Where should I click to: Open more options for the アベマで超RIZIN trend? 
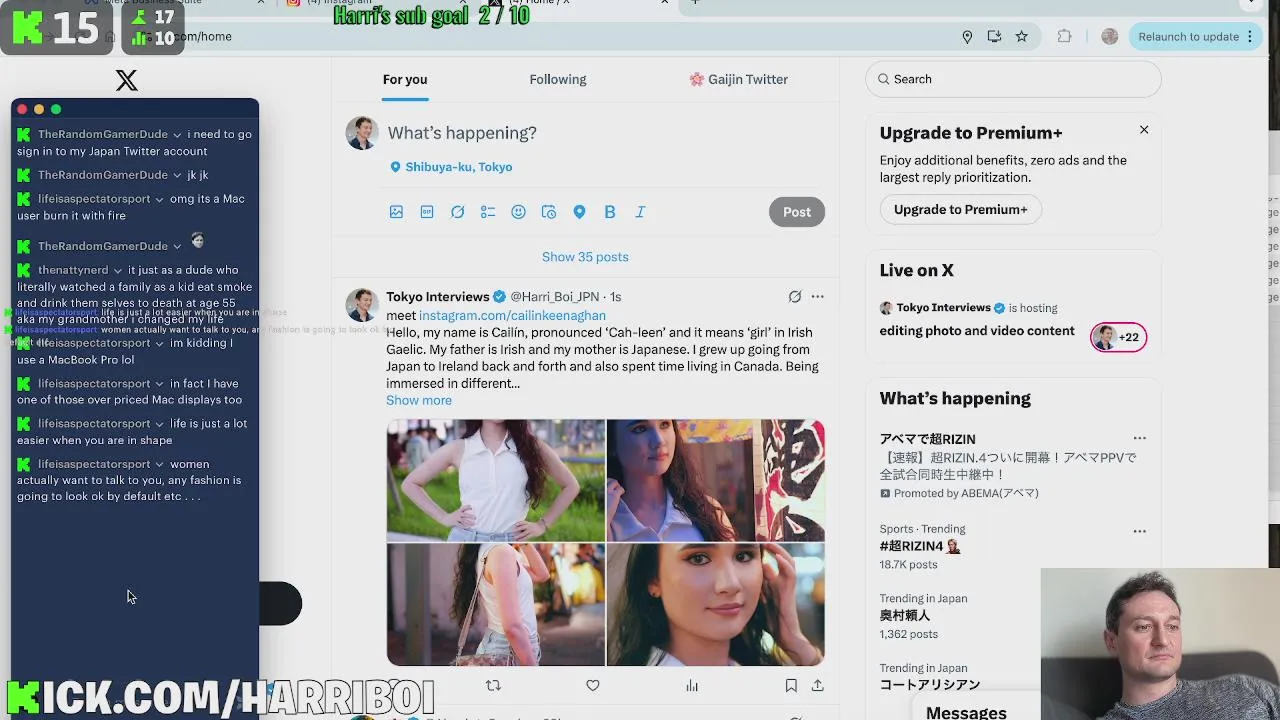(x=1140, y=439)
